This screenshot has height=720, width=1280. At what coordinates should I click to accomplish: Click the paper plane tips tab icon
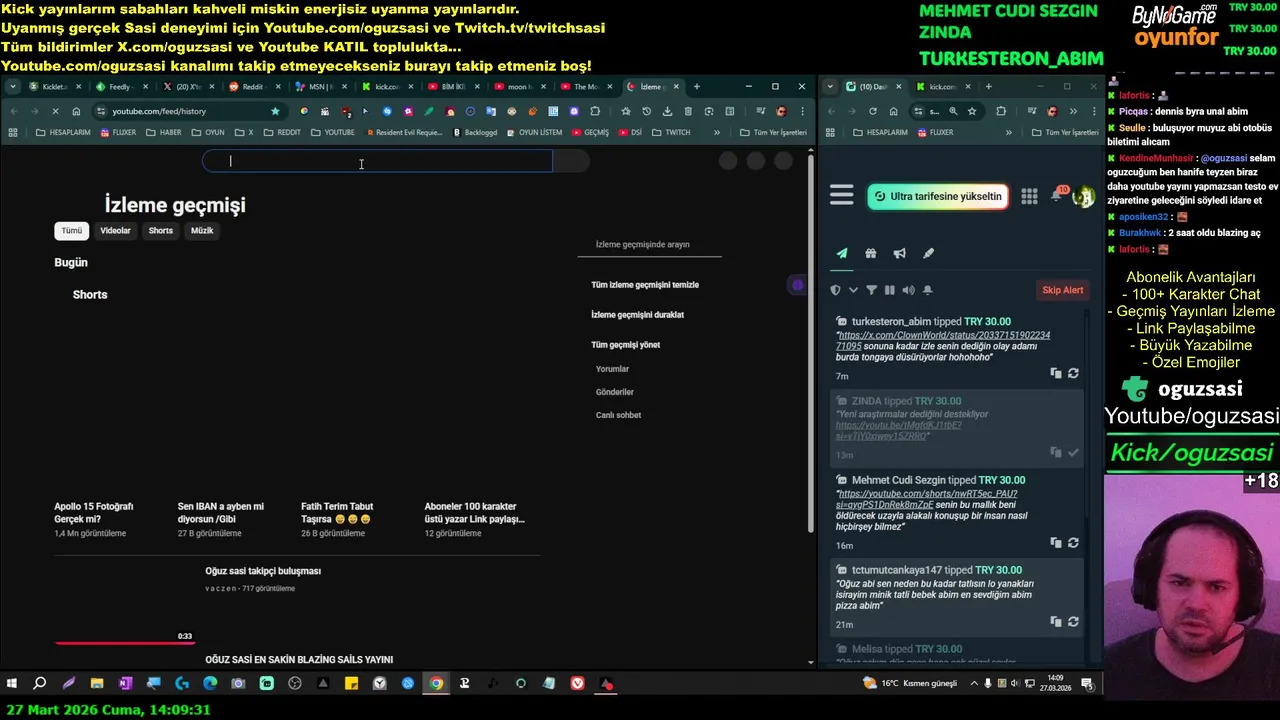tap(842, 253)
